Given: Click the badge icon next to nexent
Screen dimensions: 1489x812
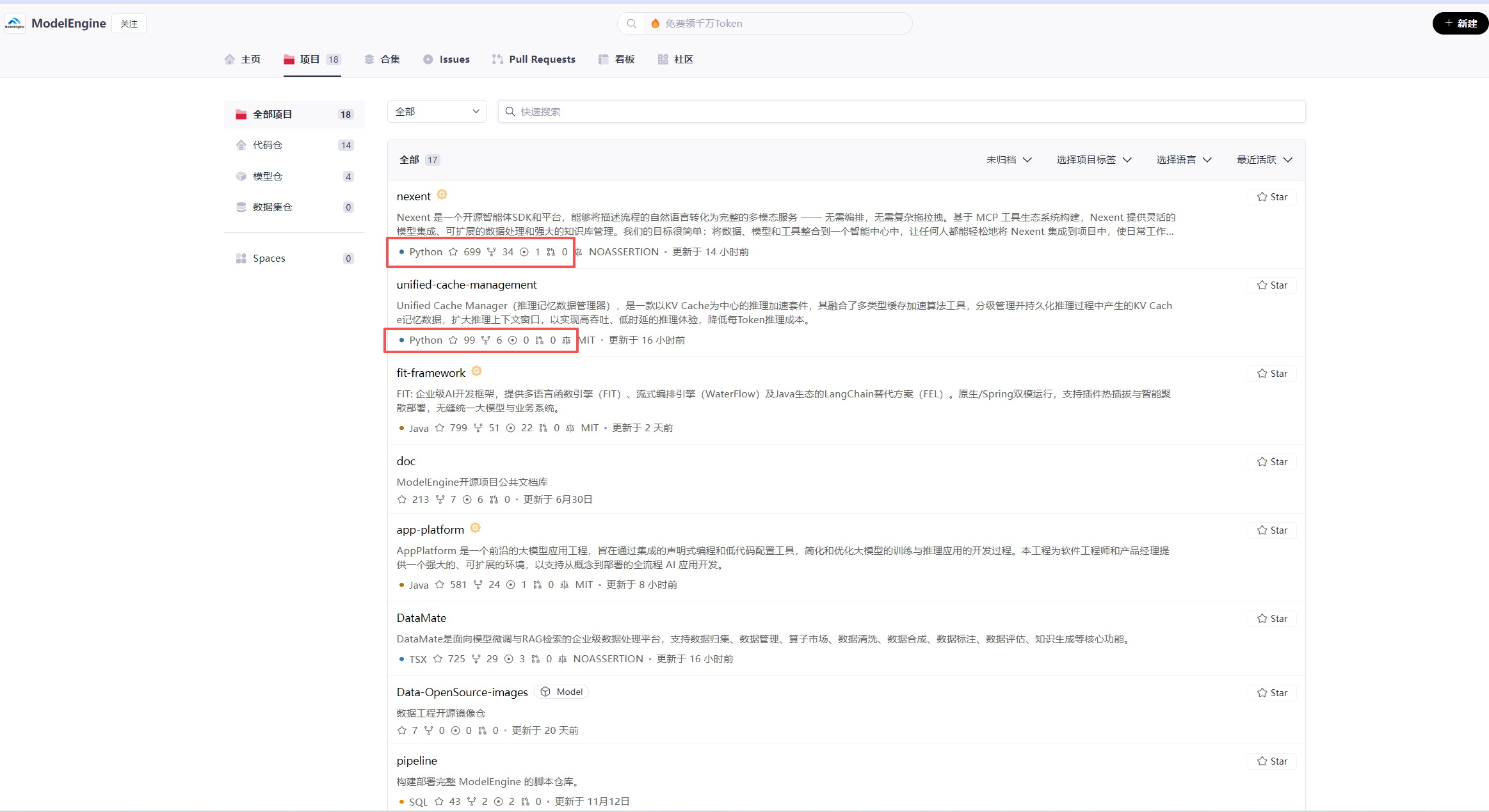Looking at the screenshot, I should (442, 195).
